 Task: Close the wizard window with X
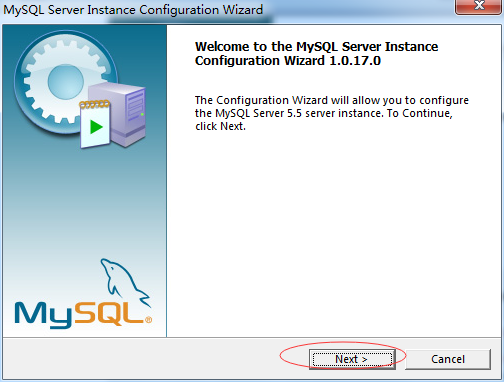pos(479,6)
